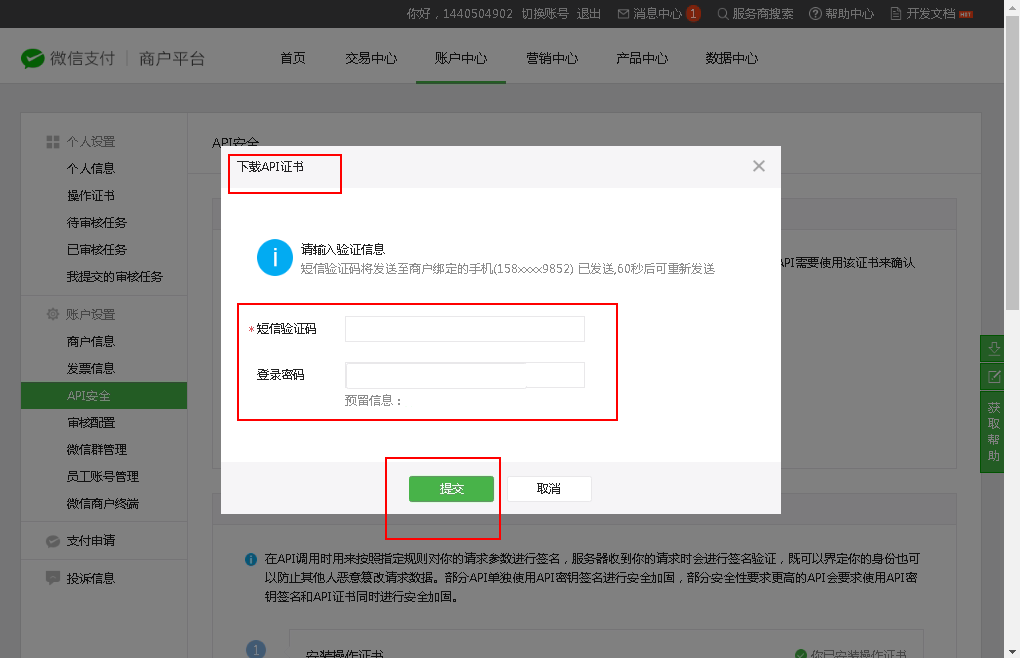Open 帮助中心 question mark icon
The height and width of the screenshot is (658, 1020).
815,14
